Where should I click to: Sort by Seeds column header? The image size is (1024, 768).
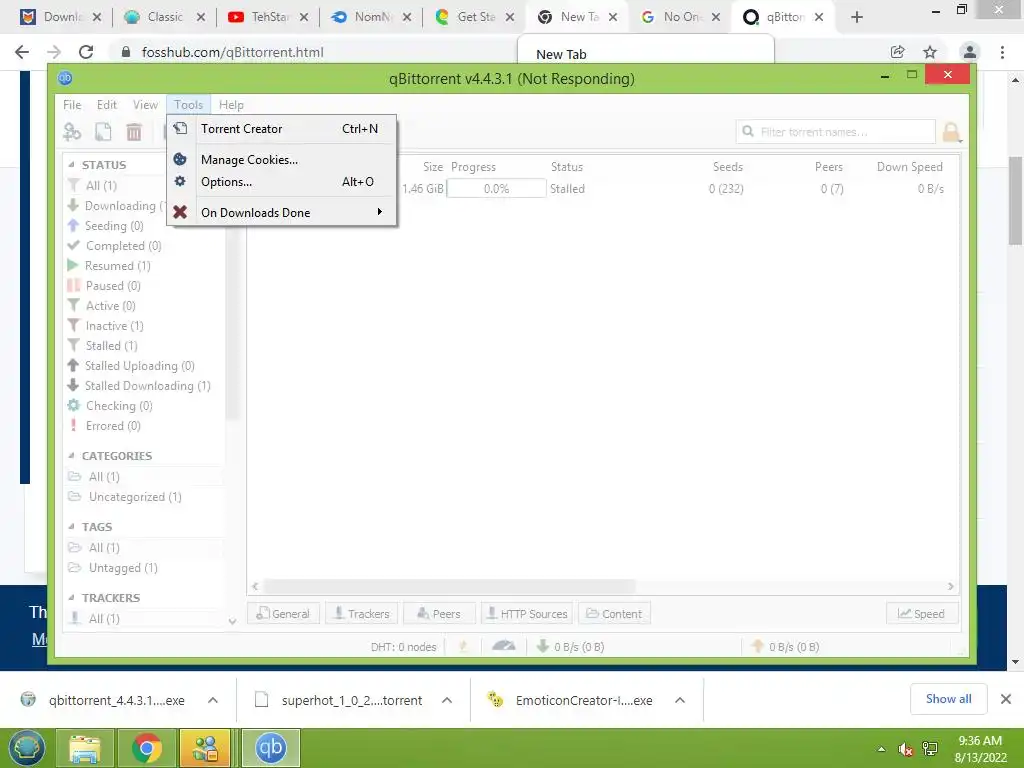[x=728, y=167]
